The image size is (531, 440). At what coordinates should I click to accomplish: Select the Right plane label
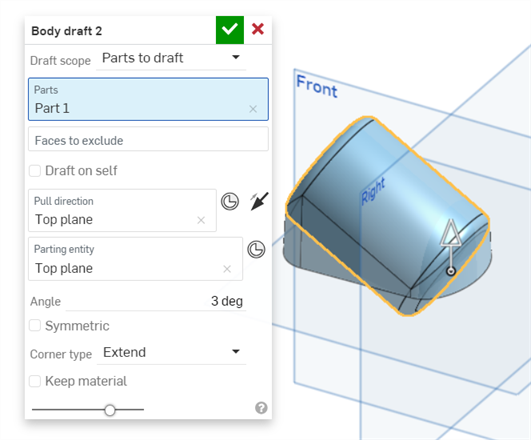click(x=373, y=191)
